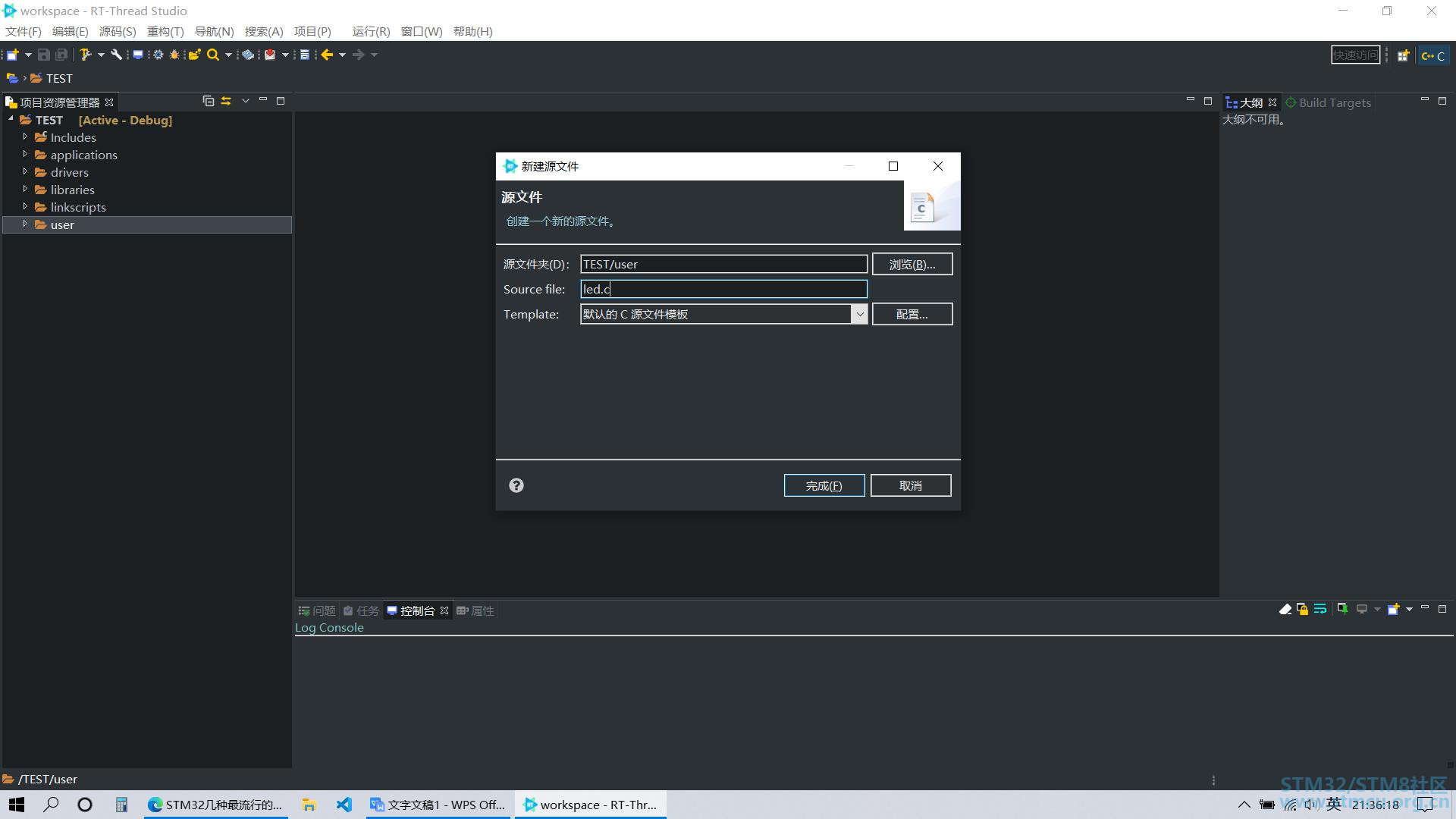This screenshot has width=1456, height=819.
Task: Click the Source file input field
Action: [x=723, y=289]
